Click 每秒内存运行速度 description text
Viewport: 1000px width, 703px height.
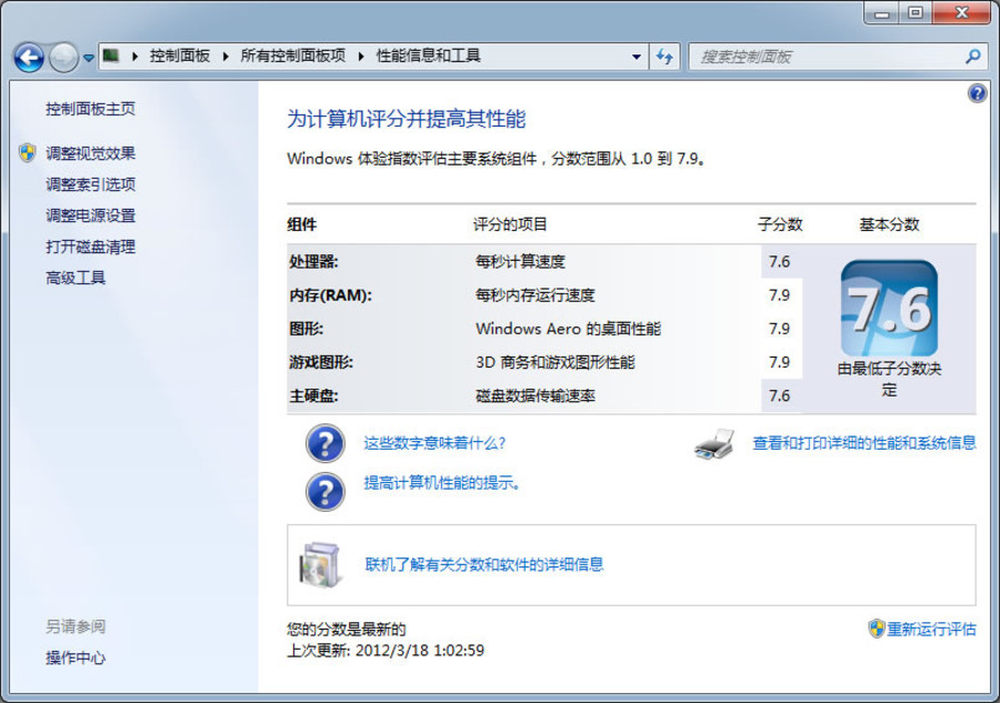click(x=535, y=295)
